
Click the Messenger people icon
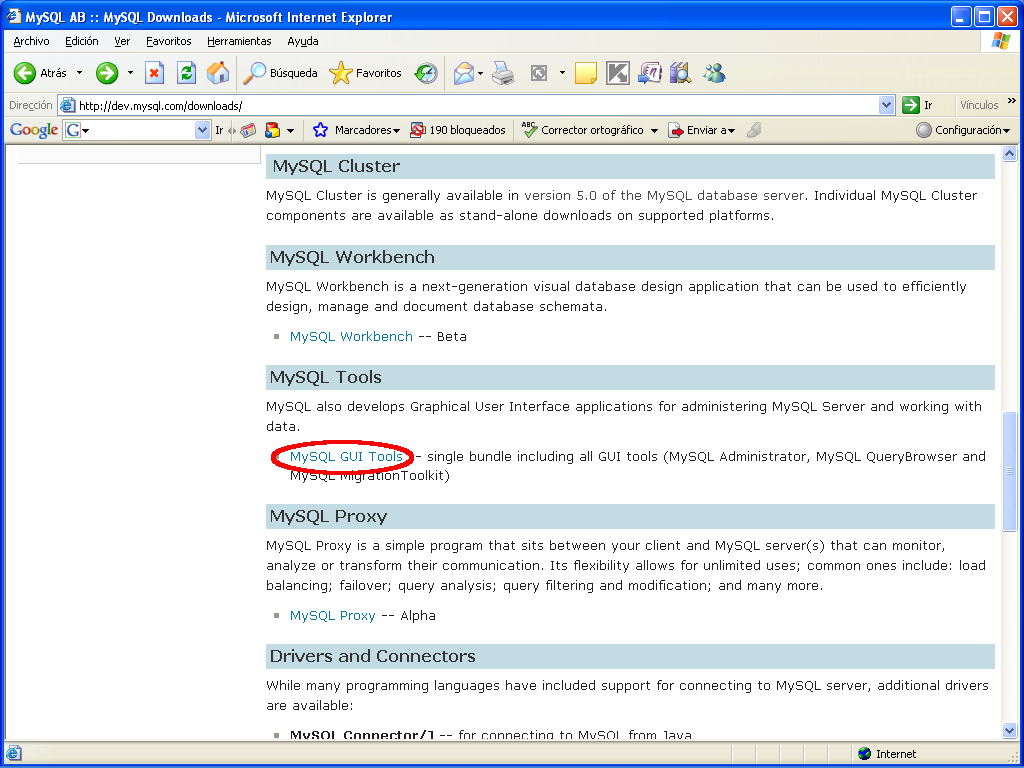click(x=714, y=73)
